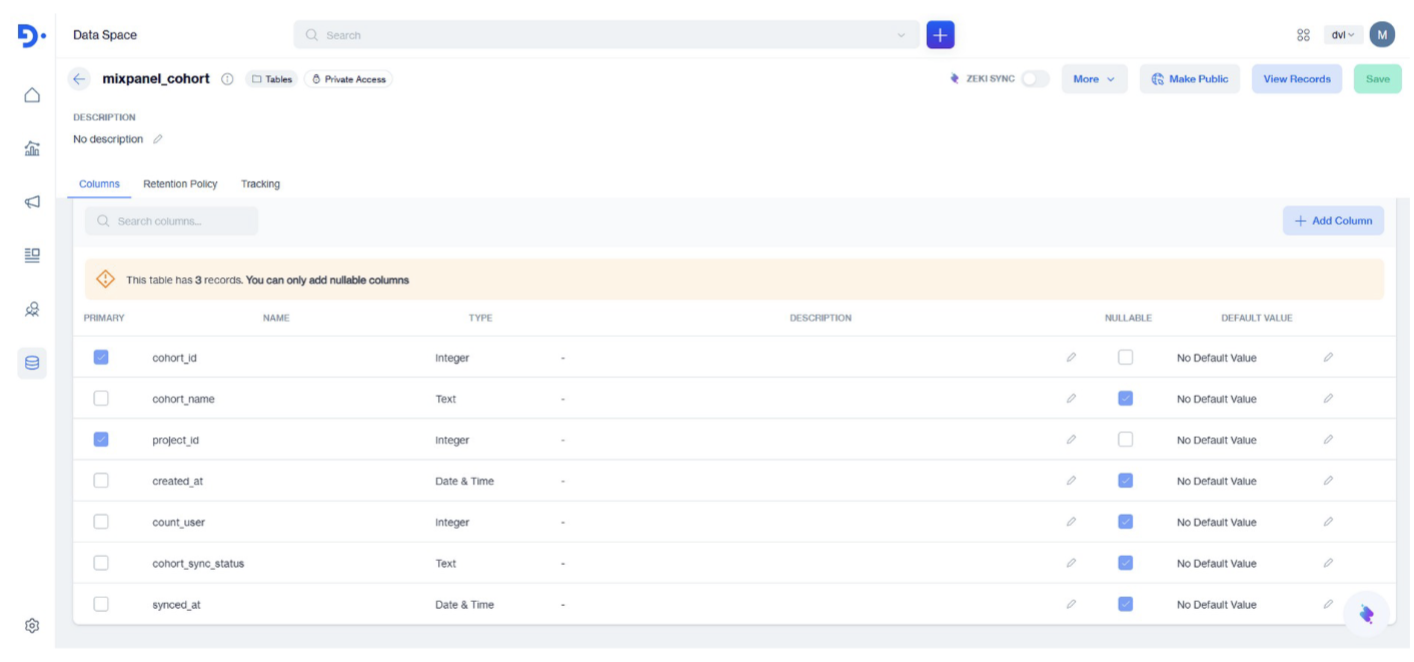The height and width of the screenshot is (662, 1414).
Task: Uncheck nullable checkbox for count_user
Action: tap(1125, 522)
